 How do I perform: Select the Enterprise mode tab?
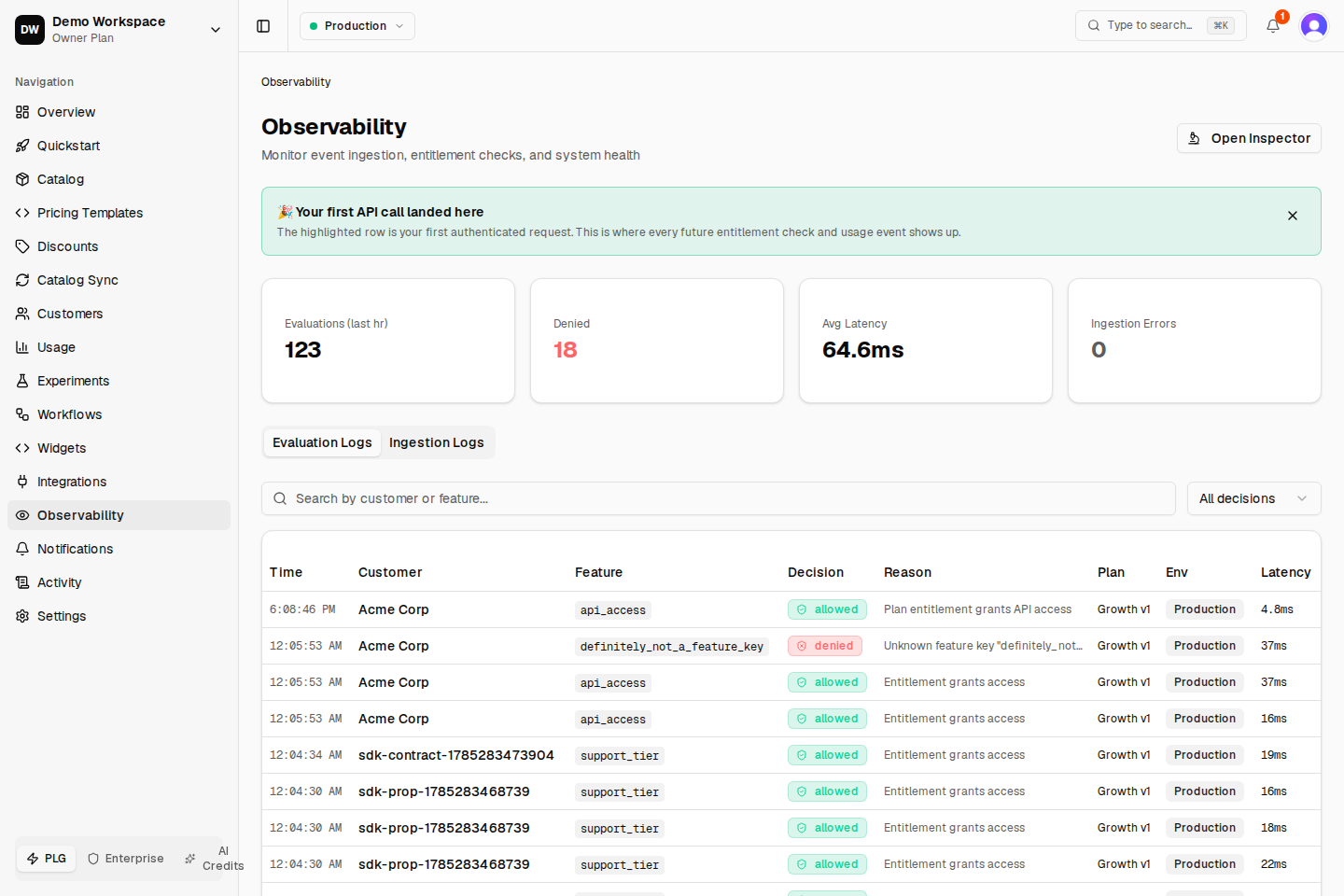pyautogui.click(x=126, y=859)
